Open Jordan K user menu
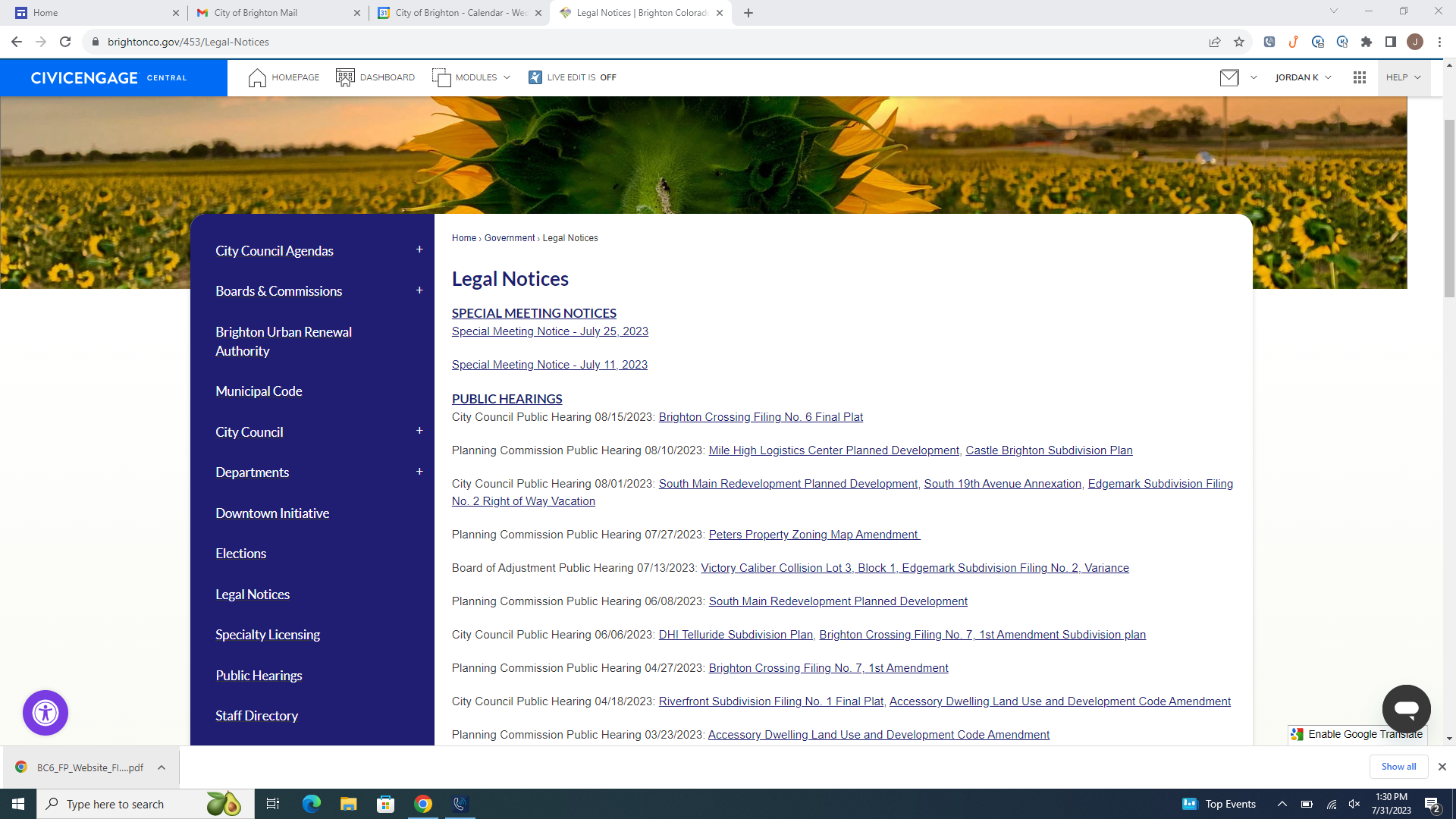Screen dimensions: 1456x819 pos(1303,77)
